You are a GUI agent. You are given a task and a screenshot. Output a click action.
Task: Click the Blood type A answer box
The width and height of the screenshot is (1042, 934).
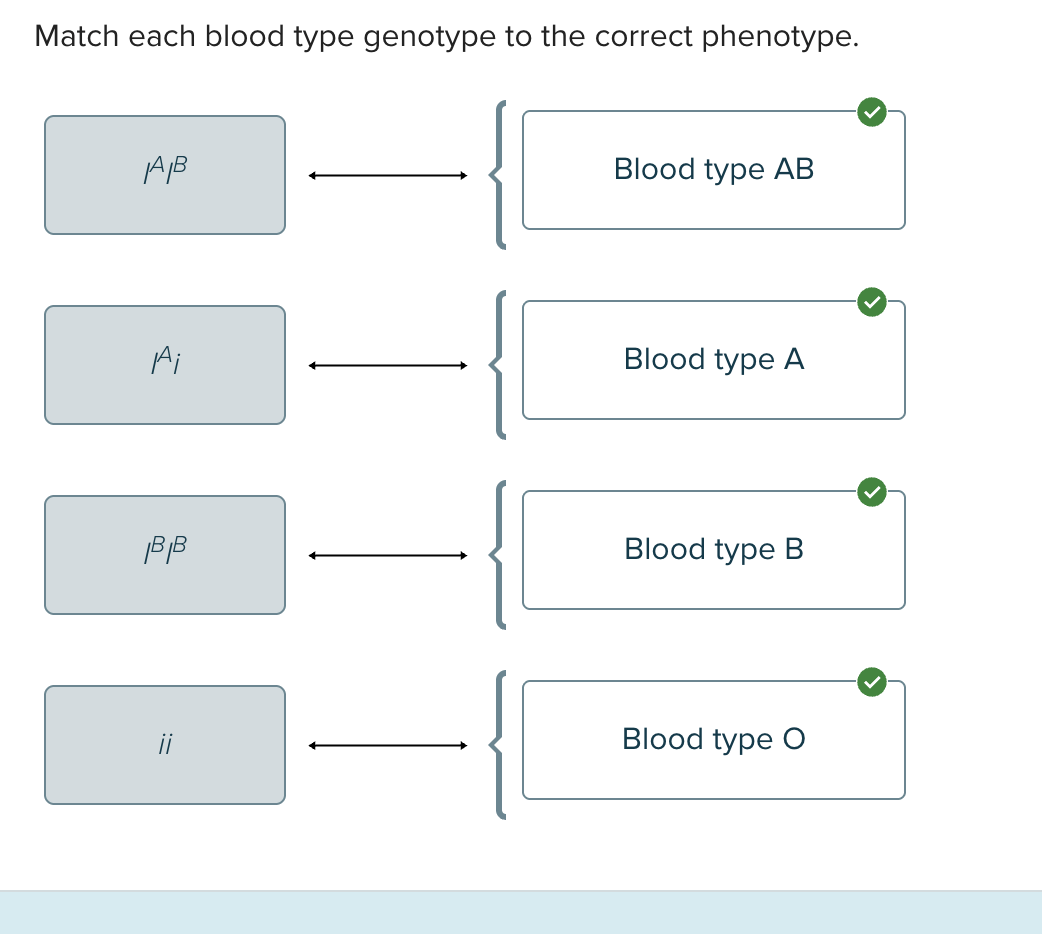tap(713, 360)
